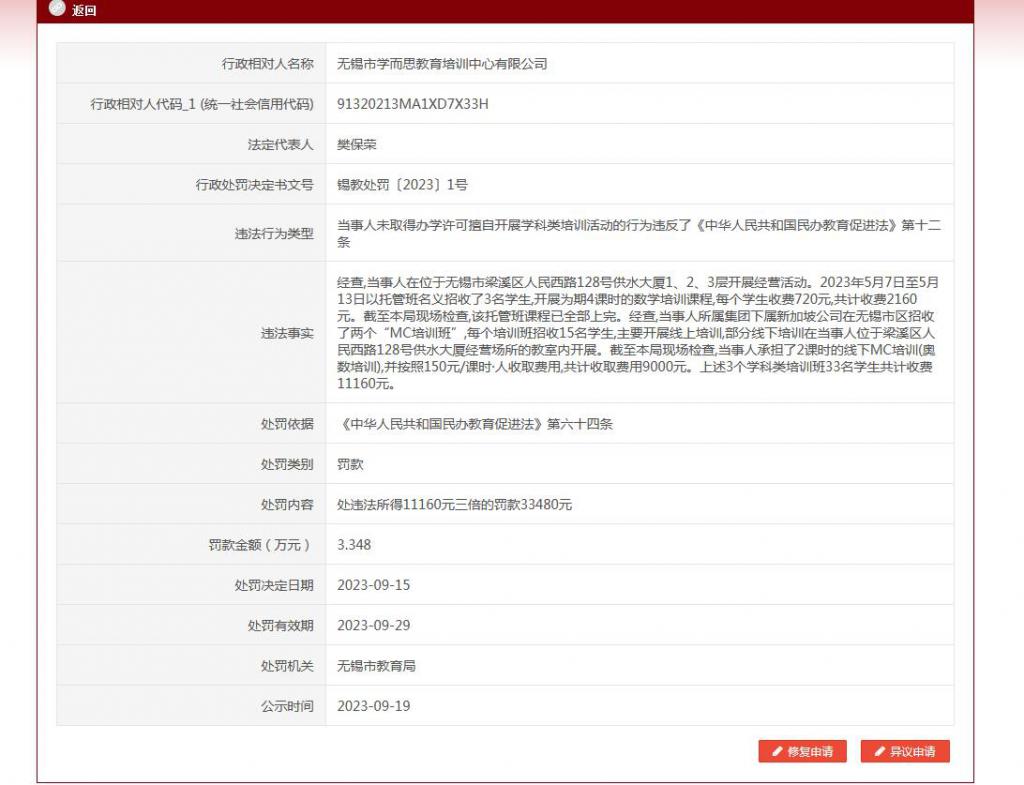
Task: Click the 处罚有效期 label
Action: coord(281,625)
